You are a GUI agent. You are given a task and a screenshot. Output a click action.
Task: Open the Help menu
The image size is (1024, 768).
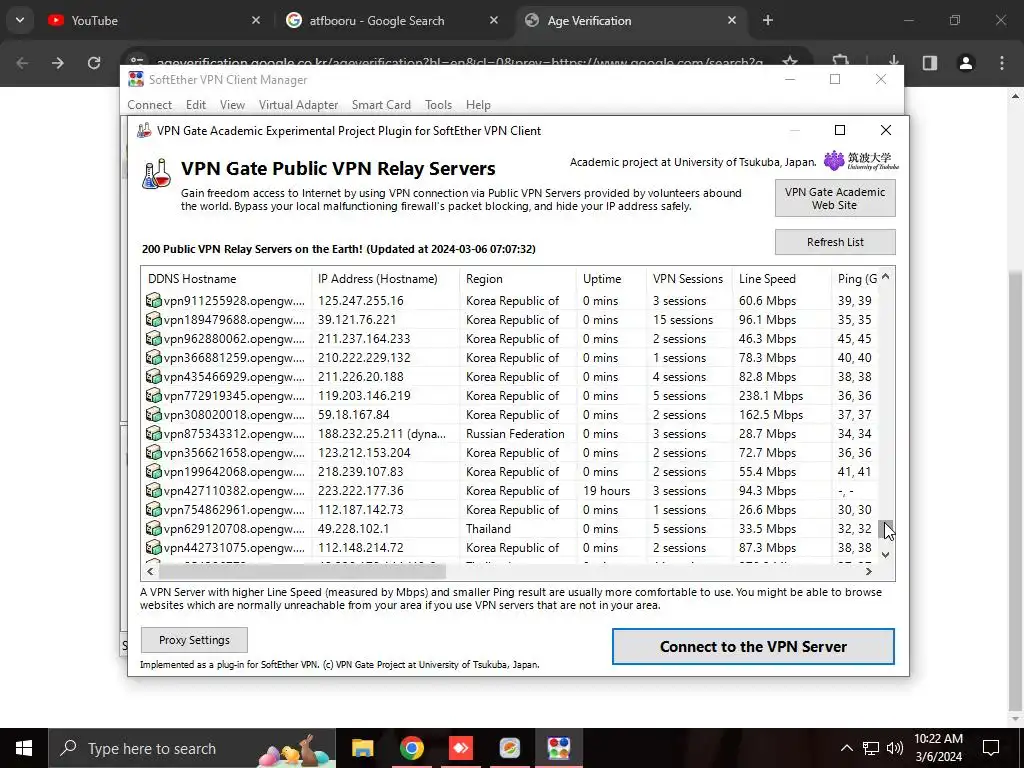[478, 104]
